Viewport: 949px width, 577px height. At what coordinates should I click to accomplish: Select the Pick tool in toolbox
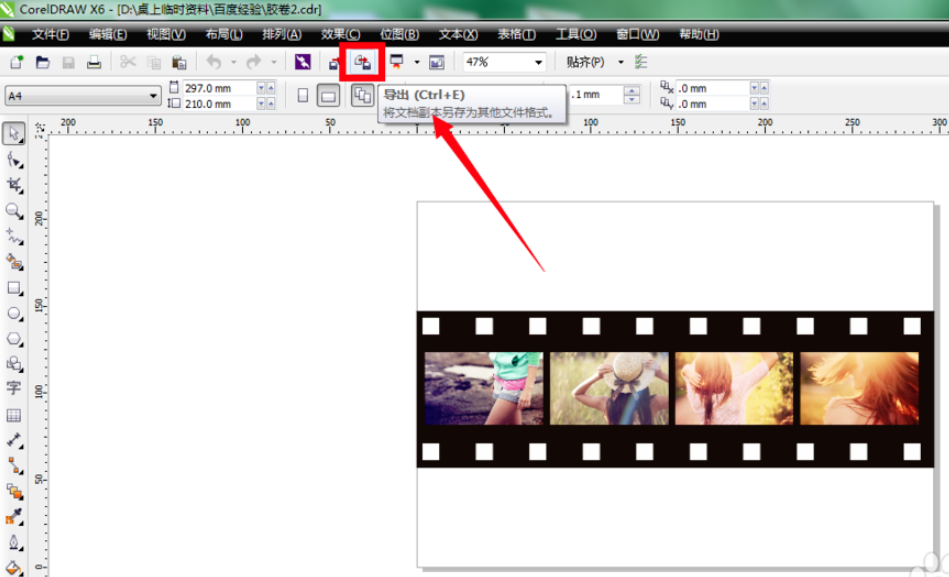(x=14, y=133)
